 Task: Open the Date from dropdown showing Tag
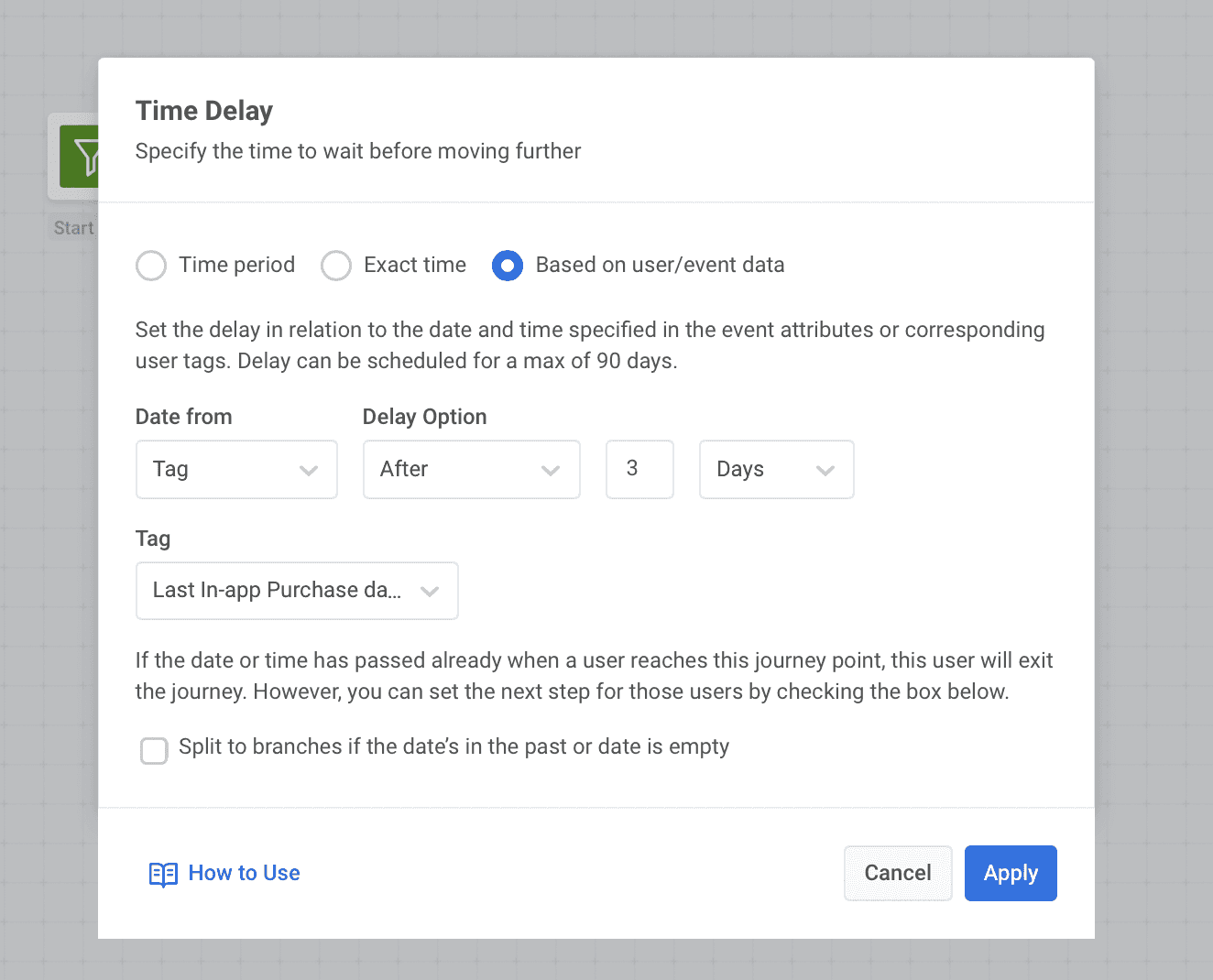click(x=236, y=469)
